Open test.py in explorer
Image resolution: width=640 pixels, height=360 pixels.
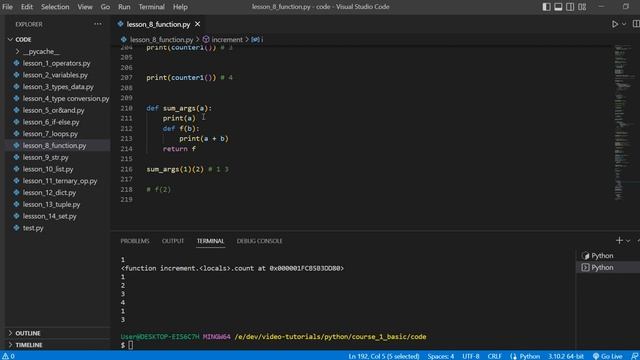[x=57, y=228]
